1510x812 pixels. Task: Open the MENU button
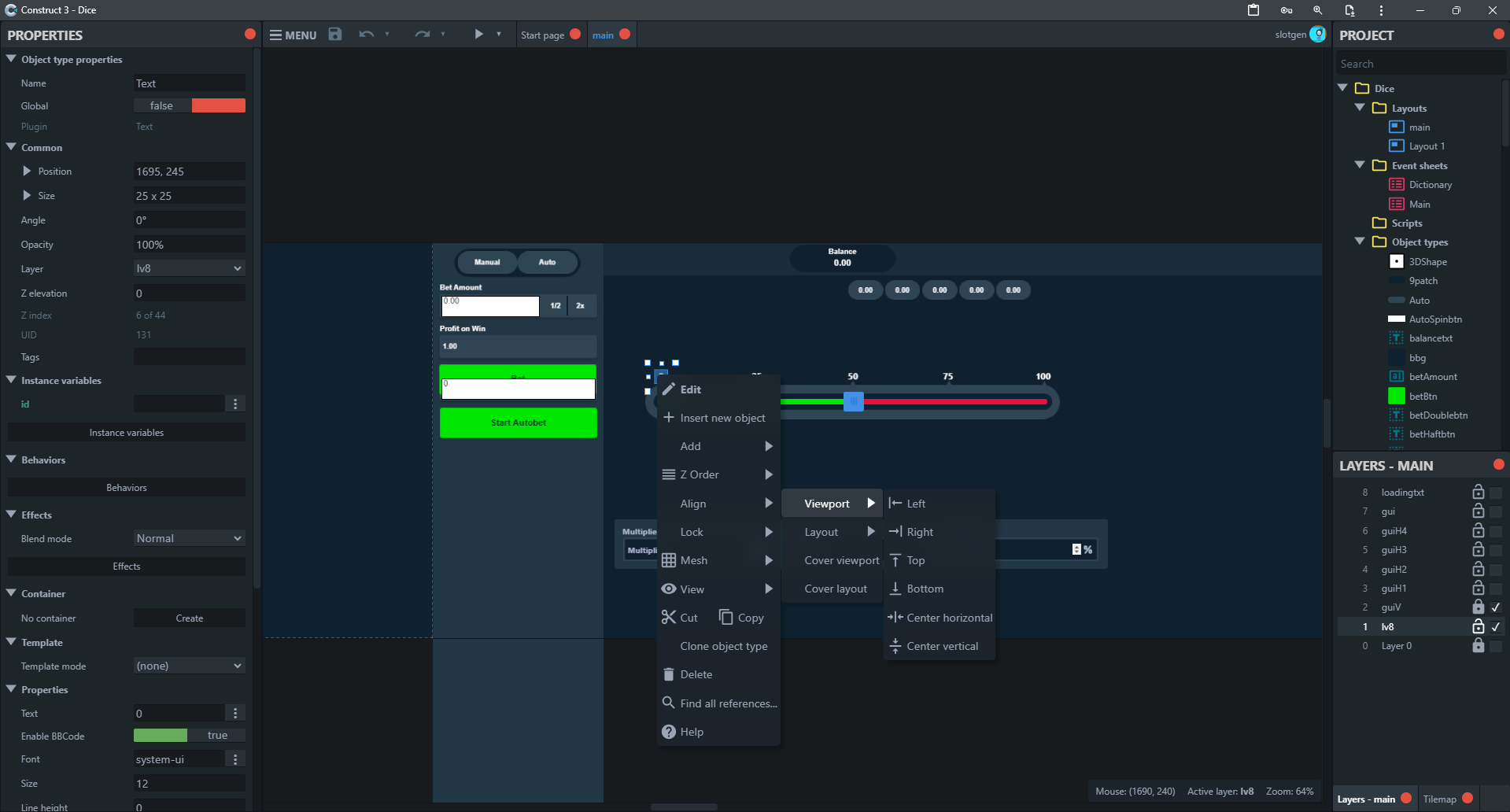[x=293, y=35]
